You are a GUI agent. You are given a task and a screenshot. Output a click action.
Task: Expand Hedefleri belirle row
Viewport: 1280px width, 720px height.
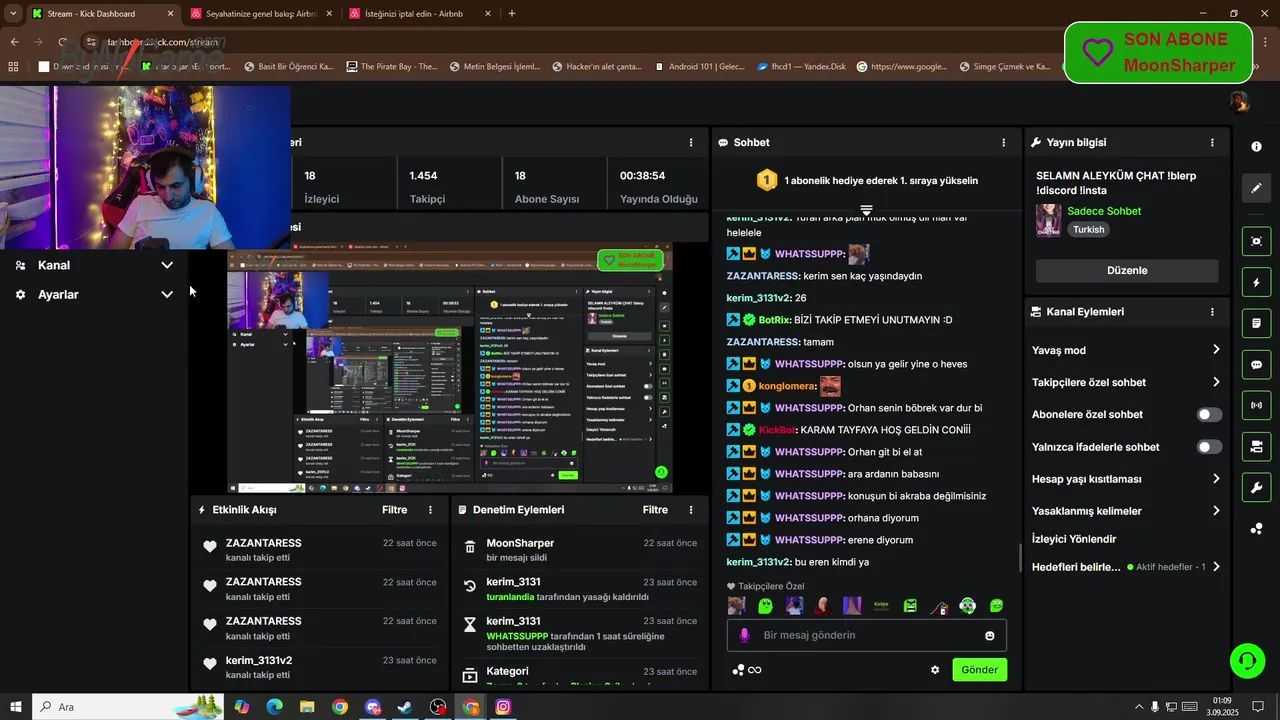click(x=1126, y=567)
